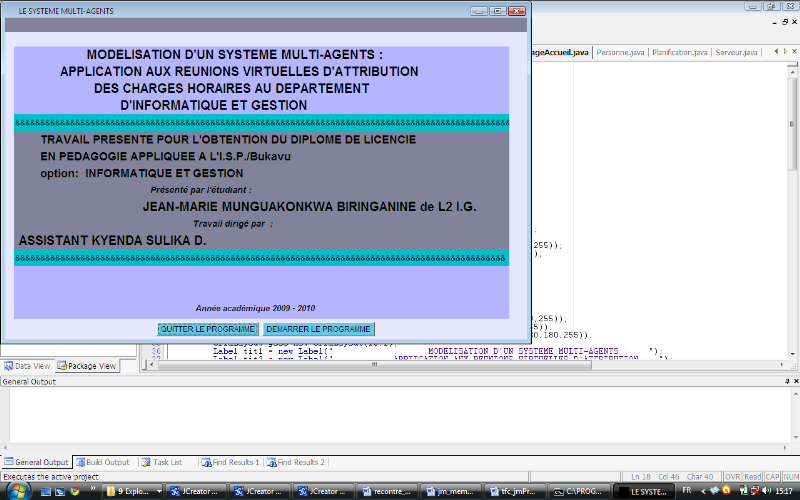Close the JCreator MDI child document
The height and width of the screenshot is (500, 800).
[794, 22]
